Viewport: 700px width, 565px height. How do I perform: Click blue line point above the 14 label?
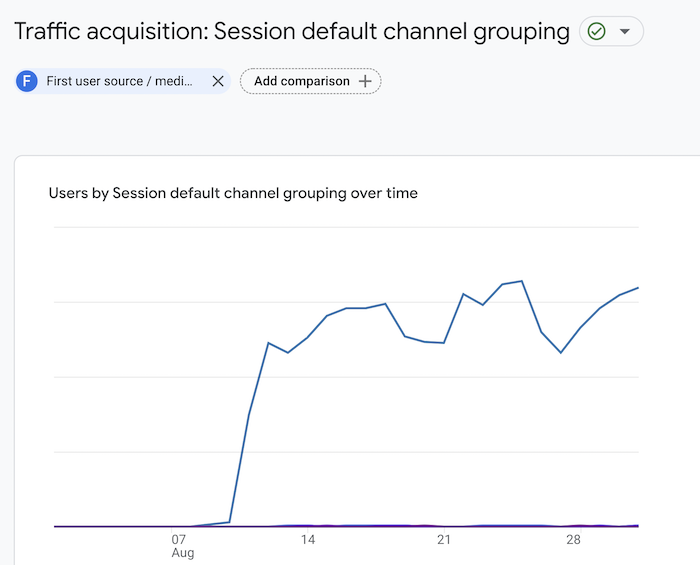tap(308, 337)
